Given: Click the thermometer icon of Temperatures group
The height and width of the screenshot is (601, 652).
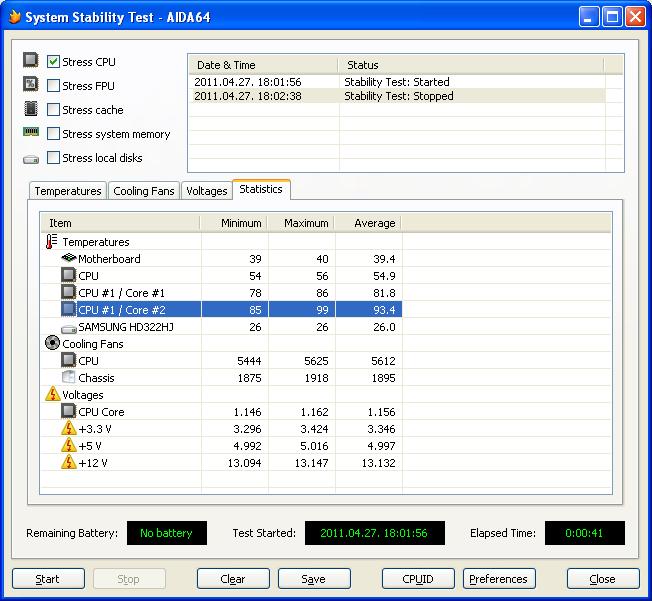Looking at the screenshot, I should coord(51,242).
